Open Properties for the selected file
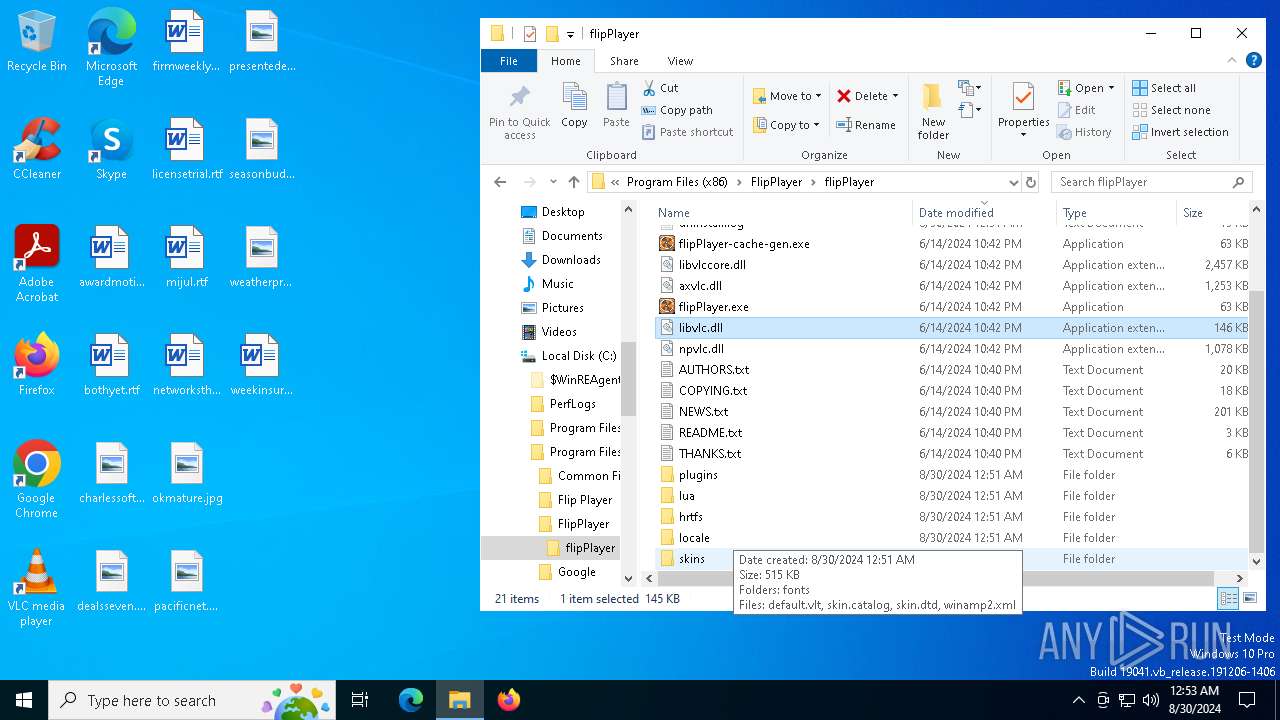 [1023, 110]
